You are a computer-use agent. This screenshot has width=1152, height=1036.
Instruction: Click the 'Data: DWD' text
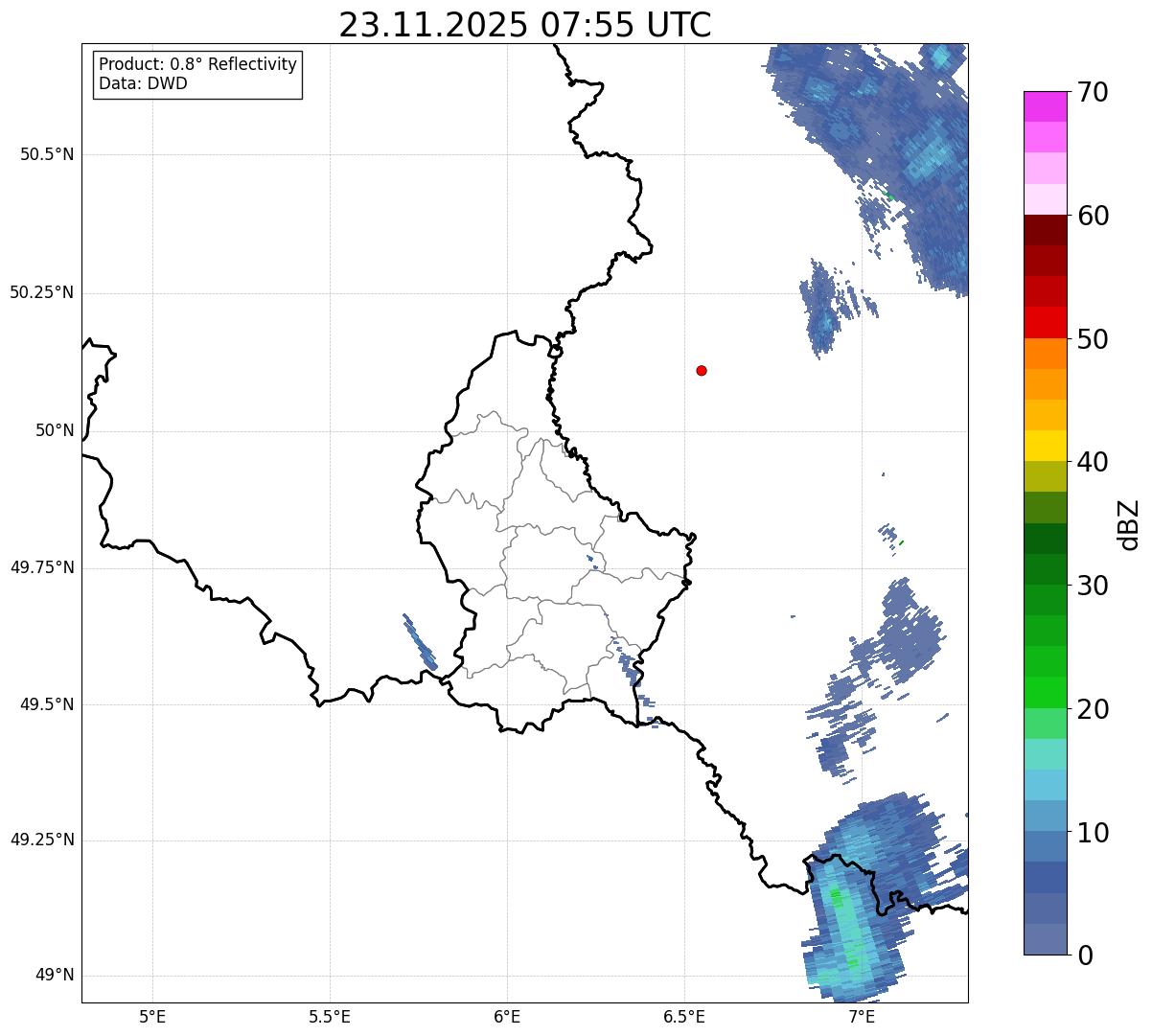(144, 83)
